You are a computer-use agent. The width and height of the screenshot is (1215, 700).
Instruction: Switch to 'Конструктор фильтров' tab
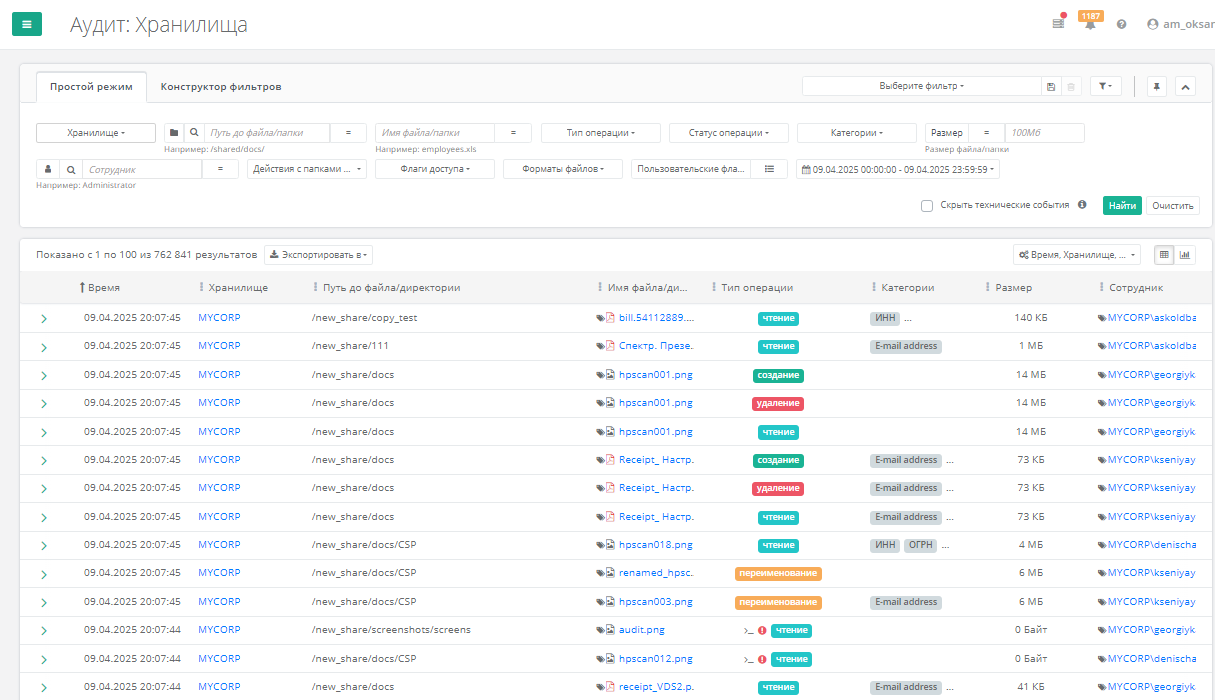click(221, 87)
